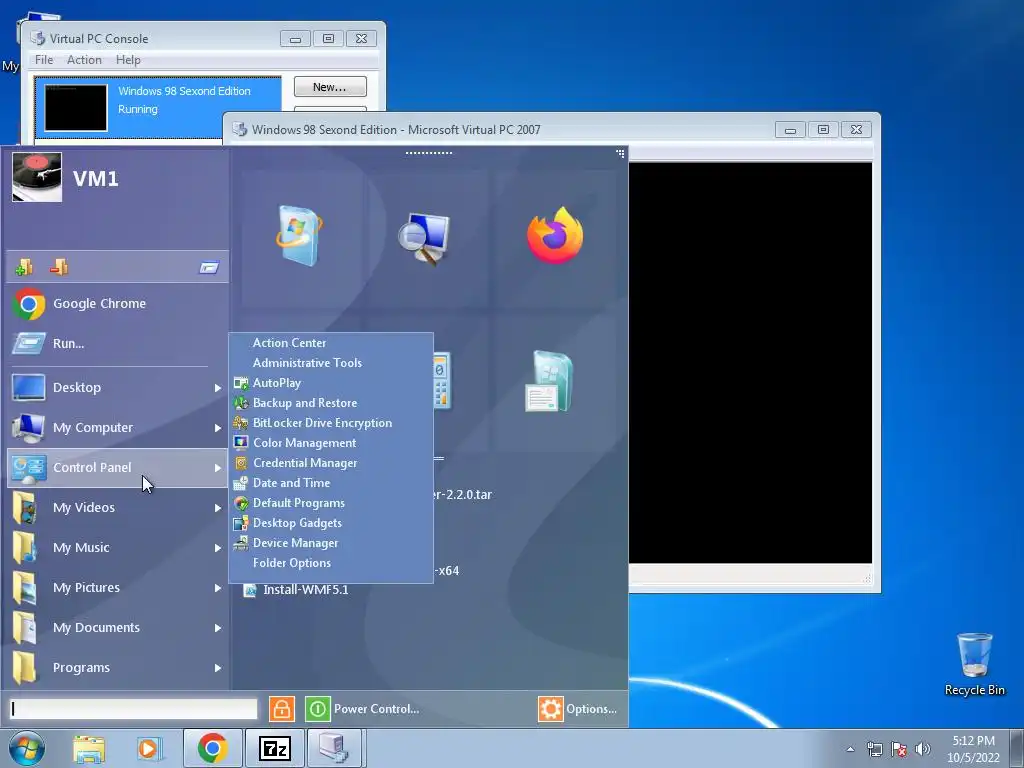Click the small blue run-box icon in the pinned bar

[x=209, y=267]
